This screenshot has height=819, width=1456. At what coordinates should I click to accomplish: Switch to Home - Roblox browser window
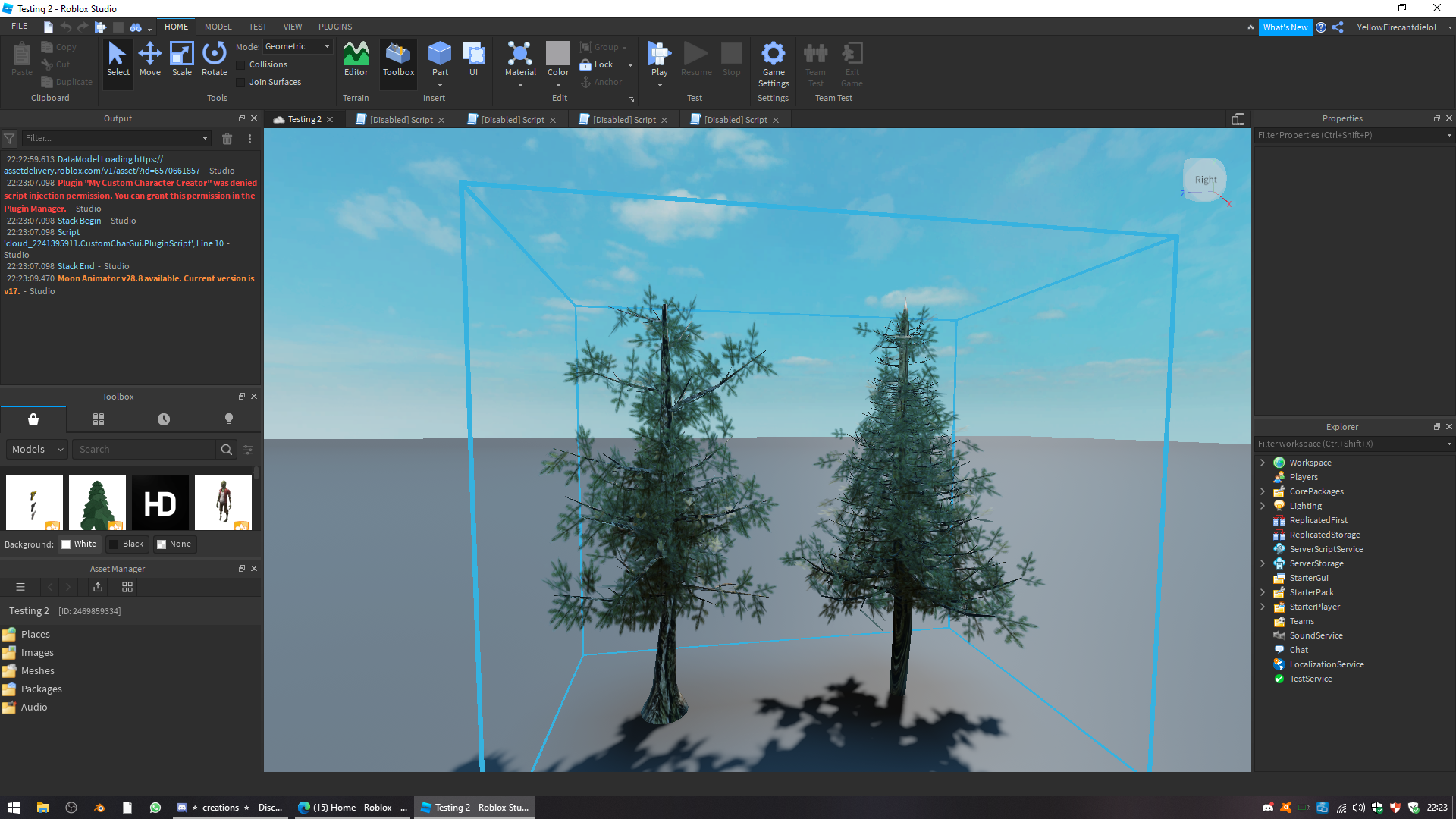pos(353,808)
